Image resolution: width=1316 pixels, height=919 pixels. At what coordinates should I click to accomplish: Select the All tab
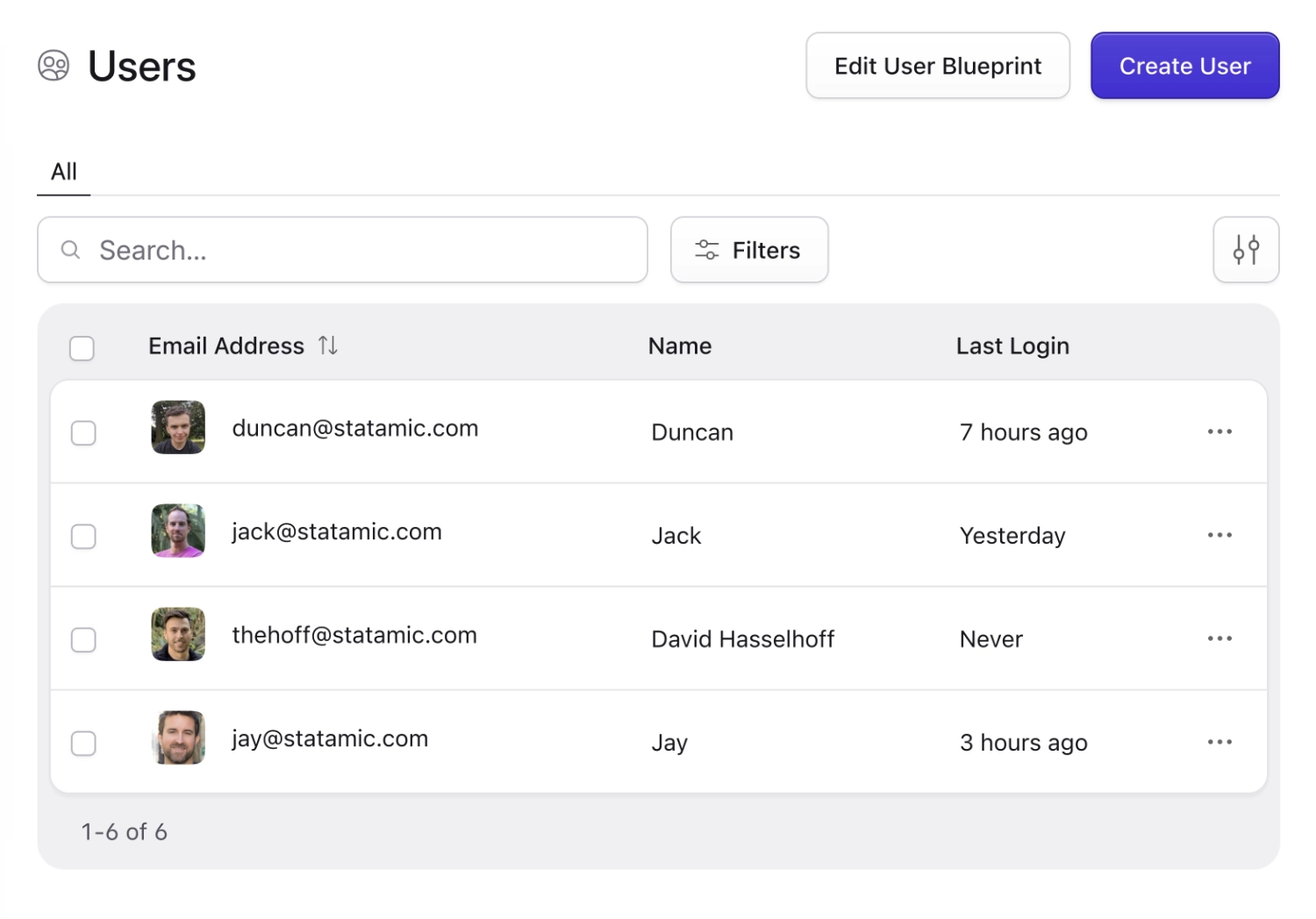63,171
